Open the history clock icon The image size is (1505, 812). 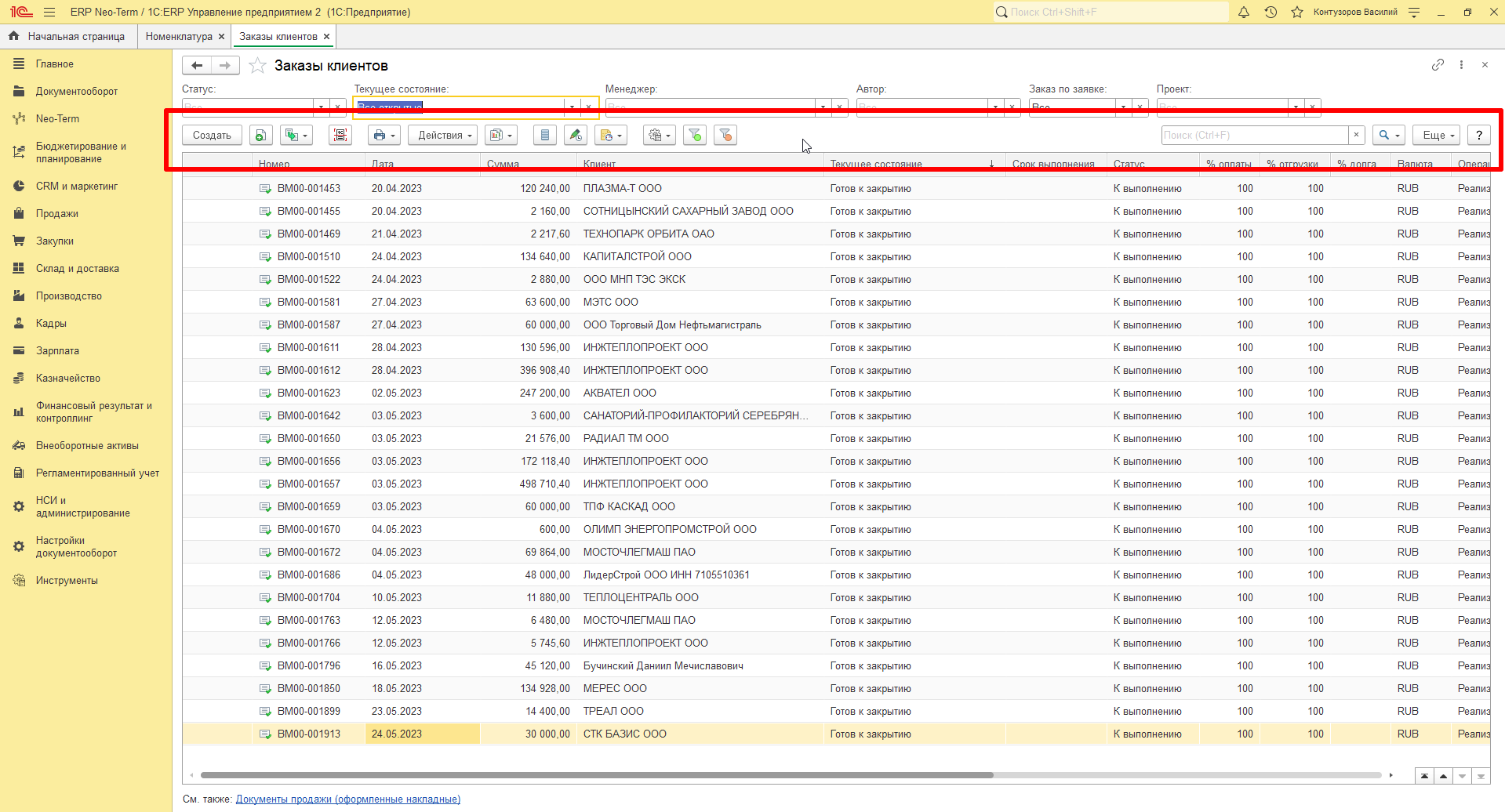[1271, 12]
